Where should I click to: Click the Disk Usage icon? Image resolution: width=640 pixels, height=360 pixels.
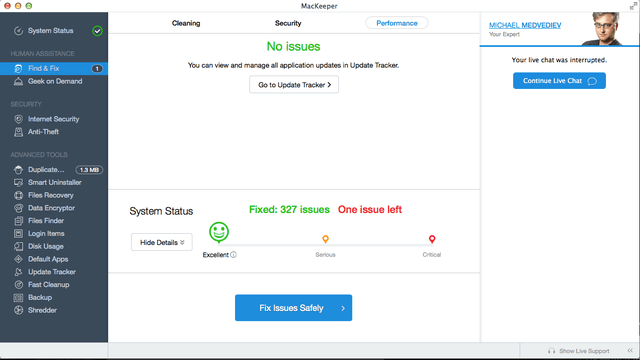[x=18, y=246]
